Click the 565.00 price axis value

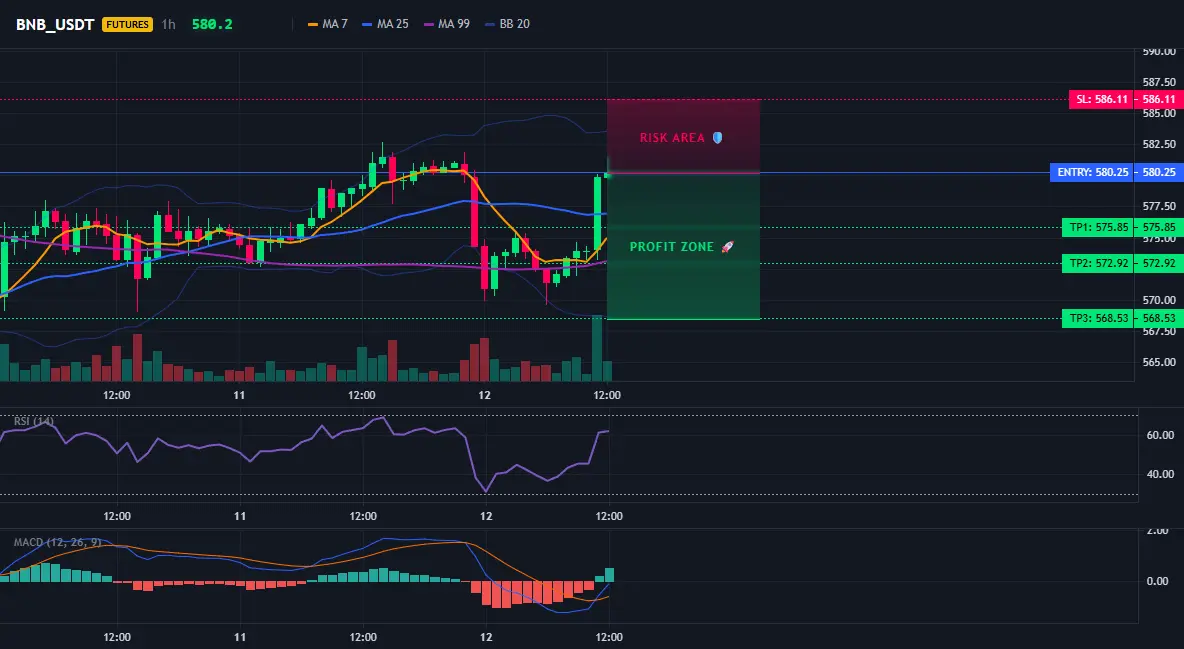pos(1159,362)
